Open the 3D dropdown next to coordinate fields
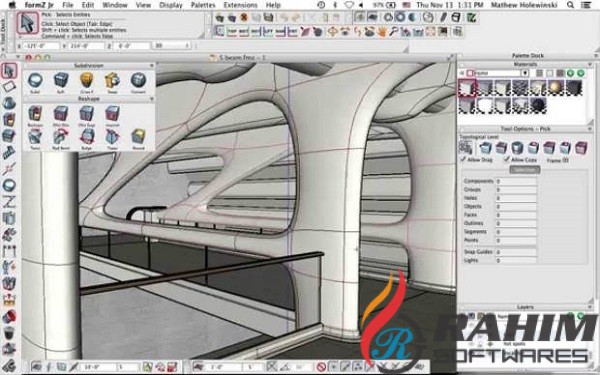The height and width of the screenshot is (375, 600). pos(171,46)
